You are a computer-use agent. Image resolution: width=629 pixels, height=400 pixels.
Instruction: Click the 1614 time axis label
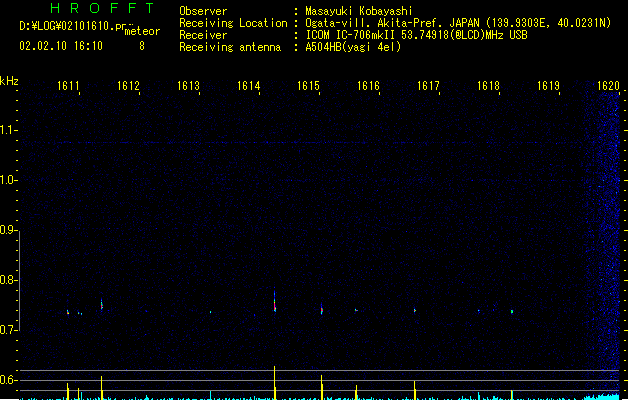(248, 86)
